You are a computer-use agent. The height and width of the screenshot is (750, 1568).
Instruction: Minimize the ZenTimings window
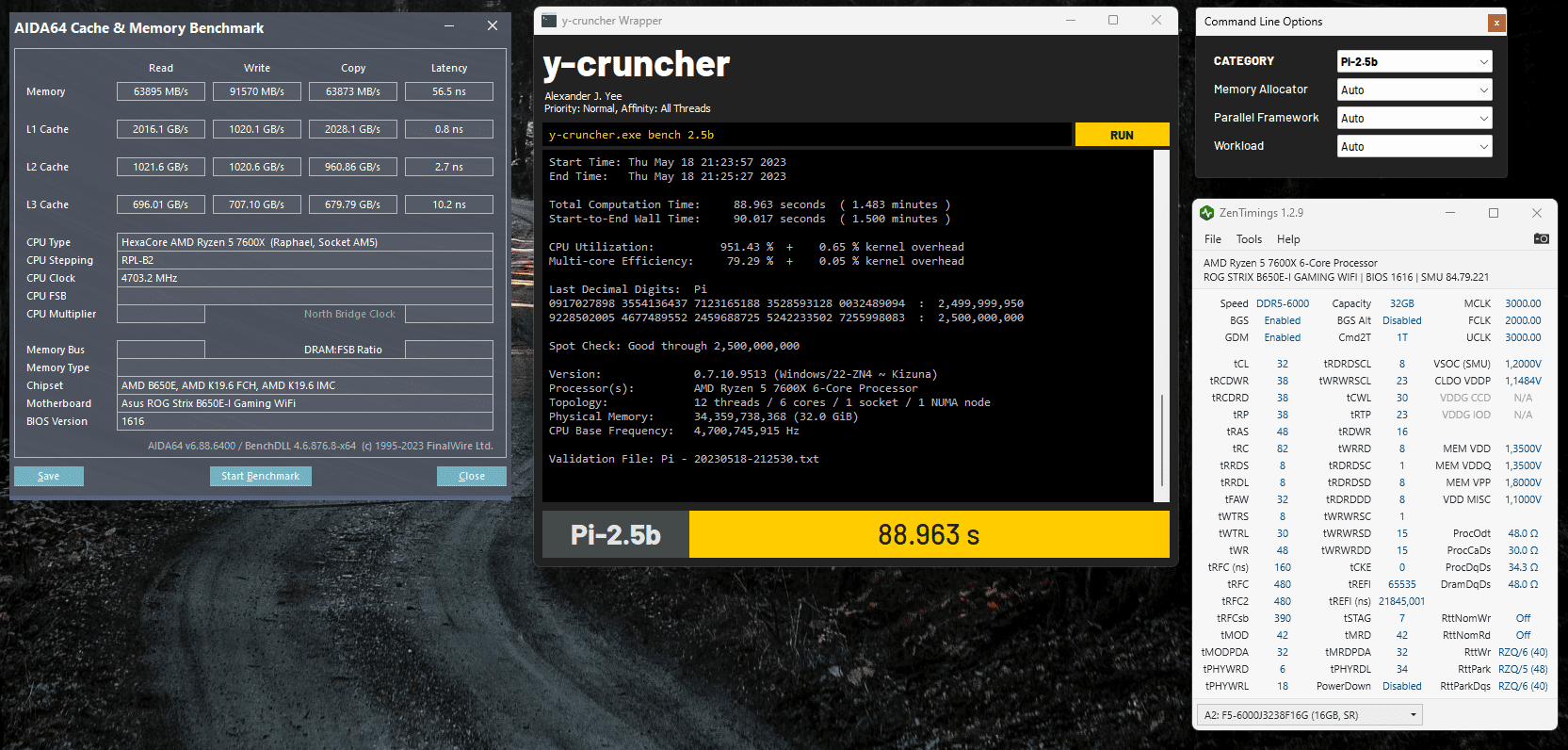[1450, 213]
